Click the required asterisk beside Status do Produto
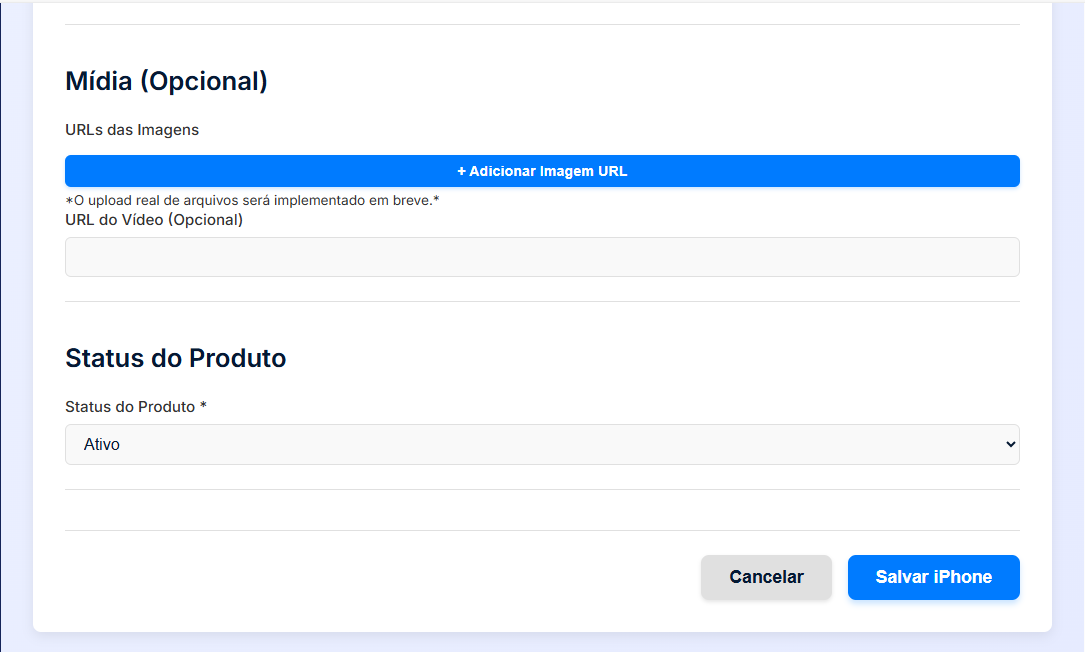The height and width of the screenshot is (652, 1085). [x=203, y=407]
